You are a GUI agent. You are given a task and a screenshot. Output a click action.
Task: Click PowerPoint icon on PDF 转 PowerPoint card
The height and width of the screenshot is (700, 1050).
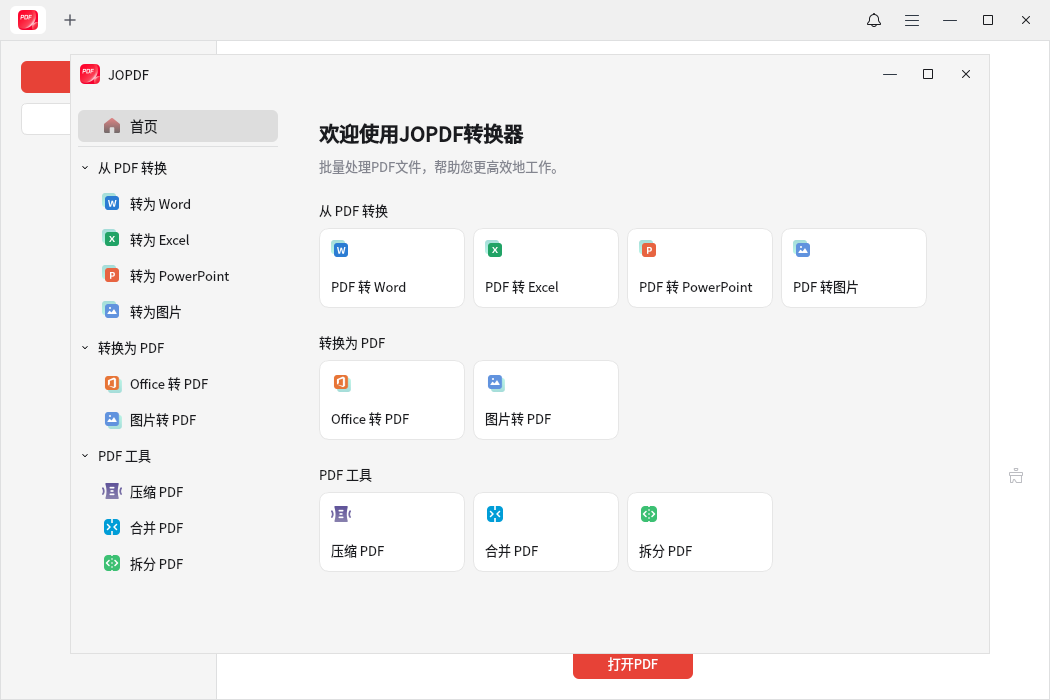click(x=648, y=249)
